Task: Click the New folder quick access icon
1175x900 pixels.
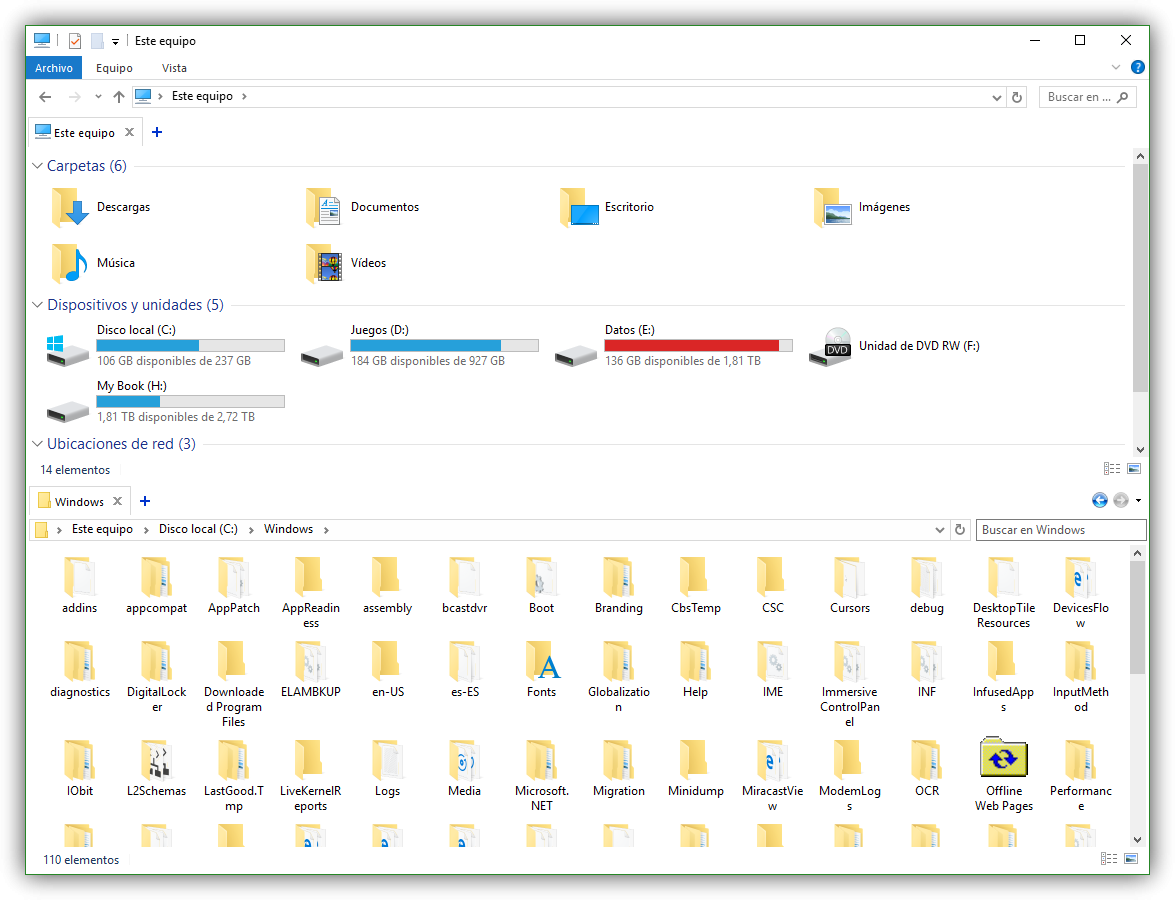Action: [97, 40]
